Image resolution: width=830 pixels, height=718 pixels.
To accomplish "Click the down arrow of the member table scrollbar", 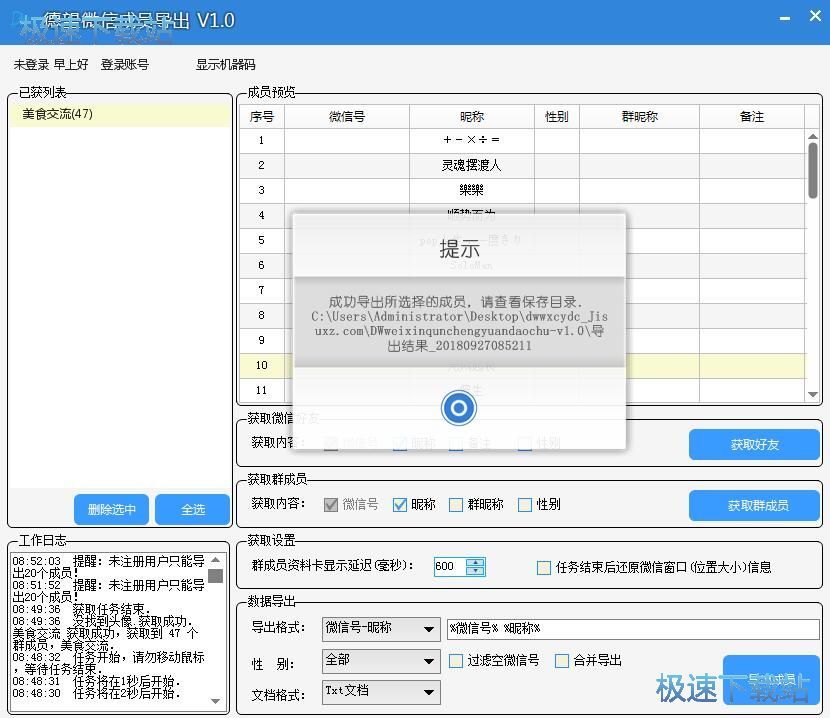I will point(813,394).
